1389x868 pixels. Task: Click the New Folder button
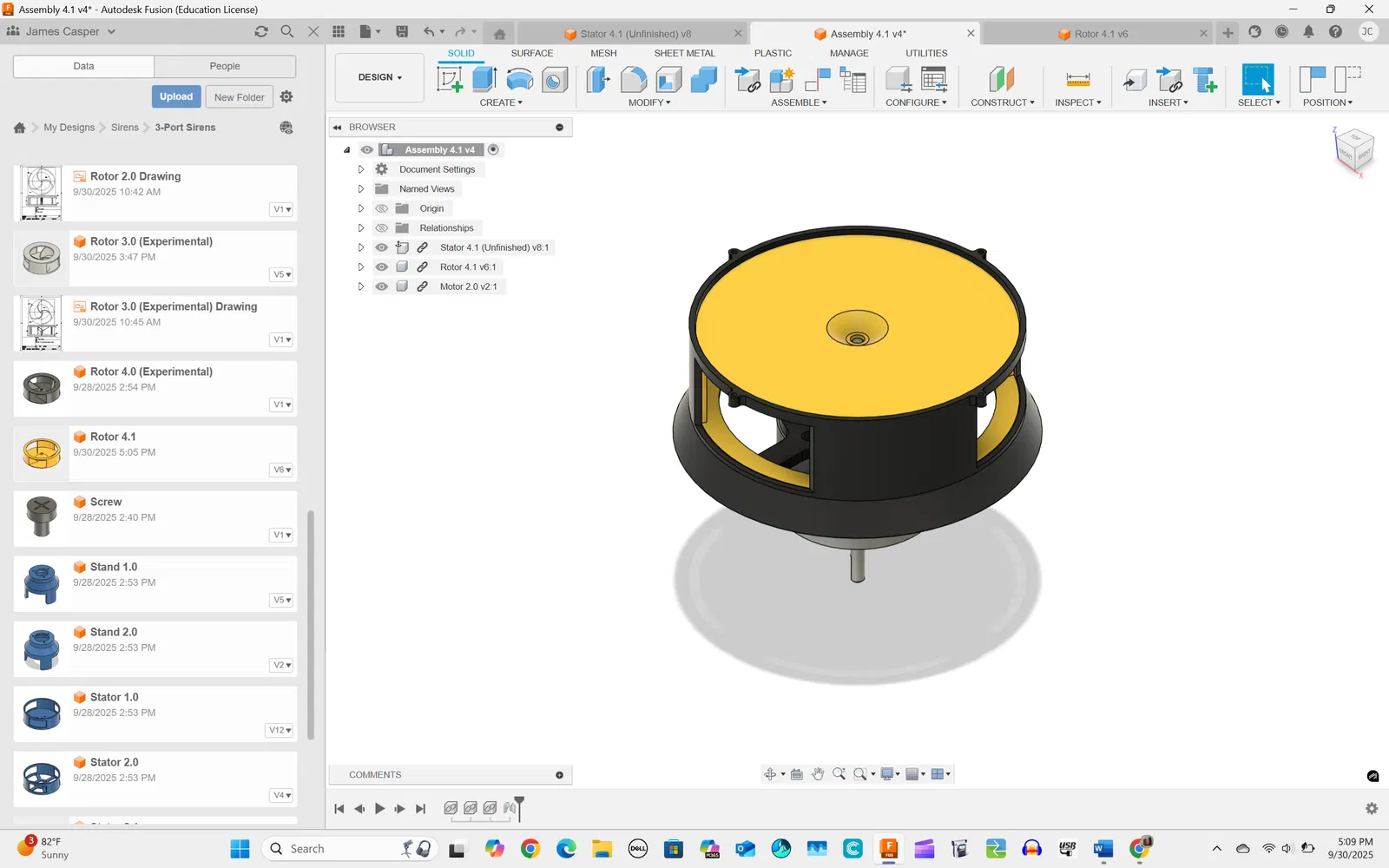click(239, 97)
